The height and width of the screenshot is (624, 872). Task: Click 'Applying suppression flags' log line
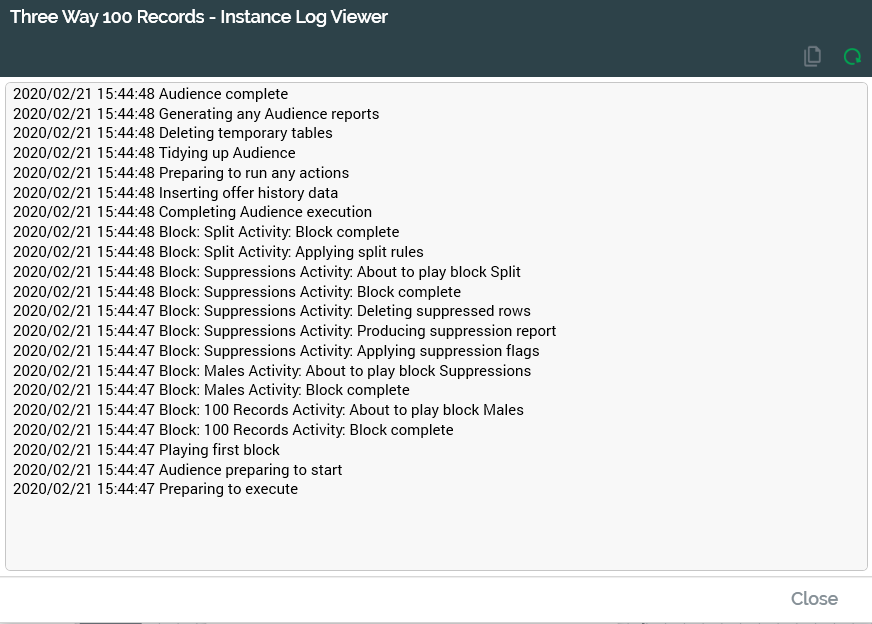point(276,351)
